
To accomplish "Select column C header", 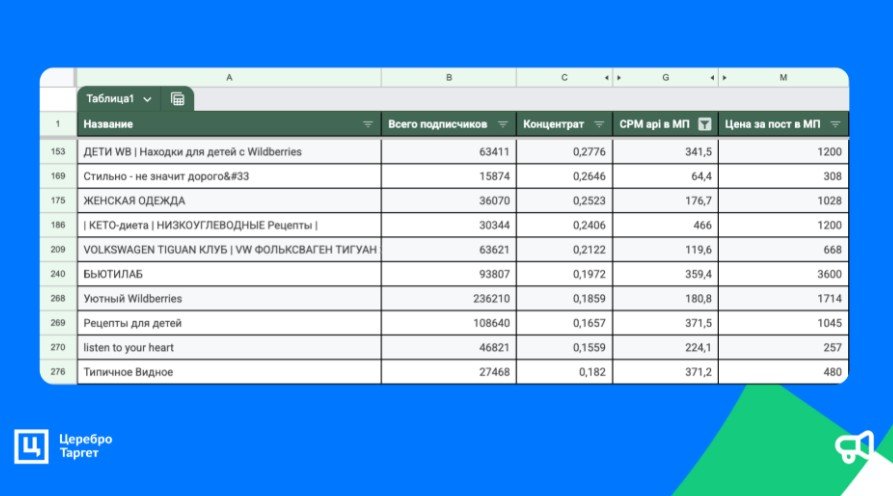I will coord(564,77).
